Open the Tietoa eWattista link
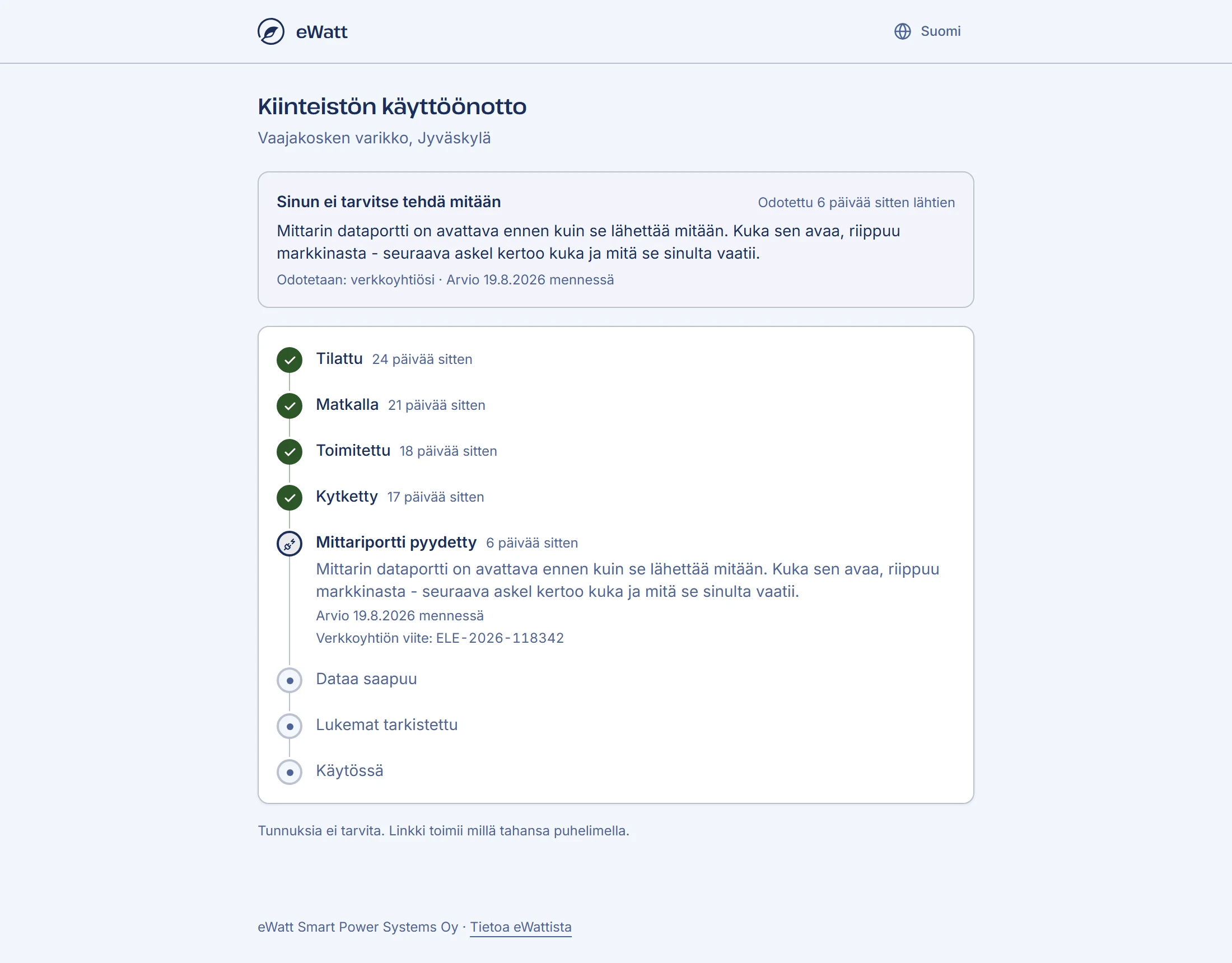Screen dimensions: 1232x963 coord(521,927)
